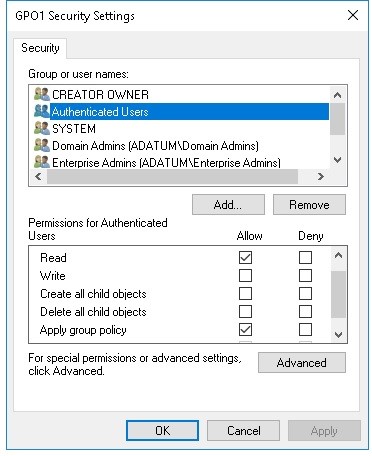The image size is (372, 456).
Task: Click the permissions list scroll down arrow
Action: [x=338, y=334]
